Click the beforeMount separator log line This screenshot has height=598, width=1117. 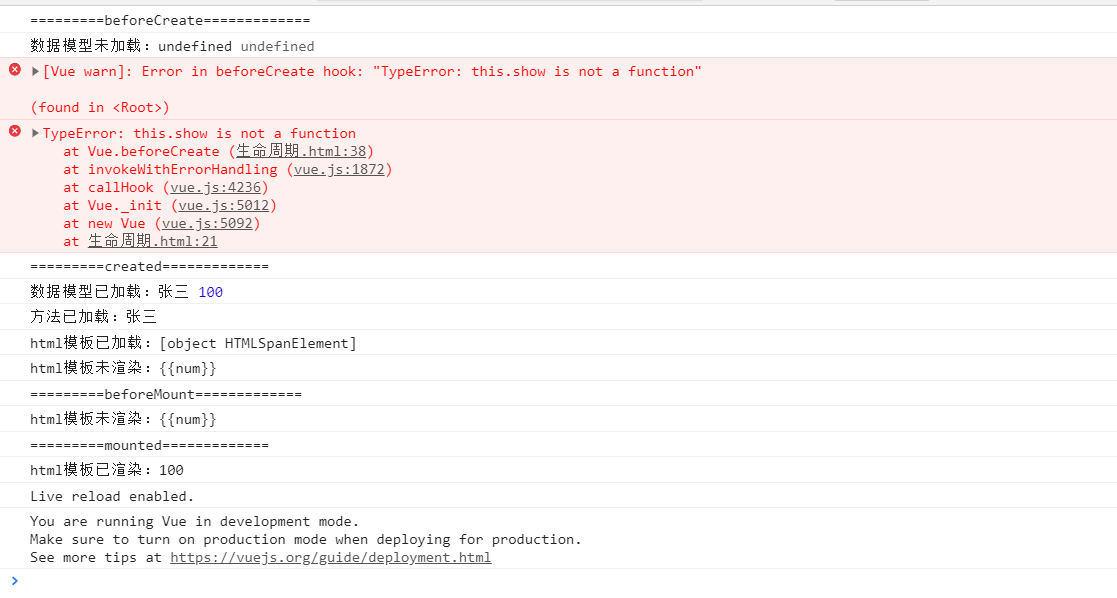pyautogui.click(x=166, y=394)
